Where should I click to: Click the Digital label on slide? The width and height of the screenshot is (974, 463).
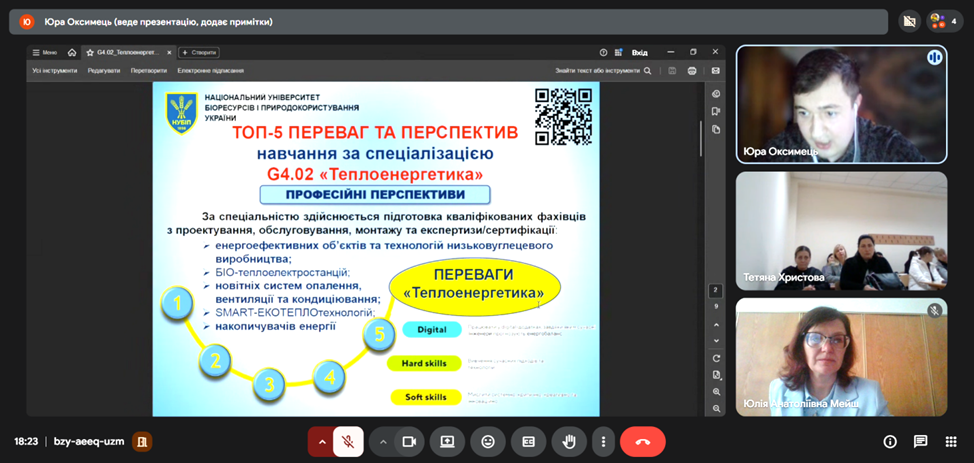click(x=432, y=329)
